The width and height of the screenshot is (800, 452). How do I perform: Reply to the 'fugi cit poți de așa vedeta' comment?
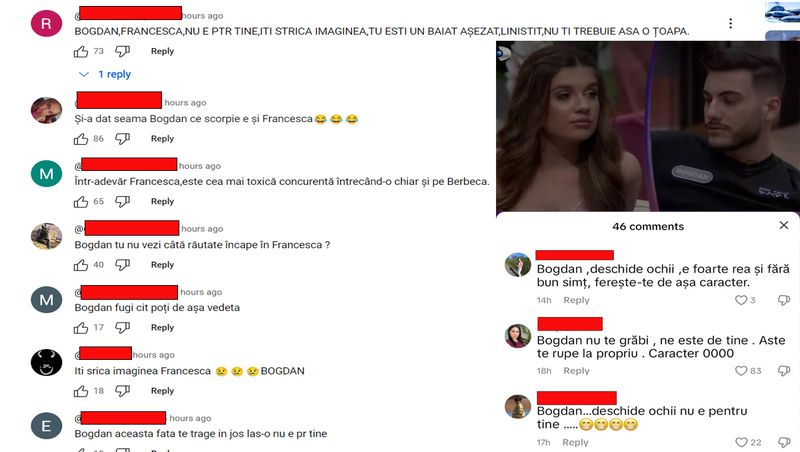[x=162, y=328]
